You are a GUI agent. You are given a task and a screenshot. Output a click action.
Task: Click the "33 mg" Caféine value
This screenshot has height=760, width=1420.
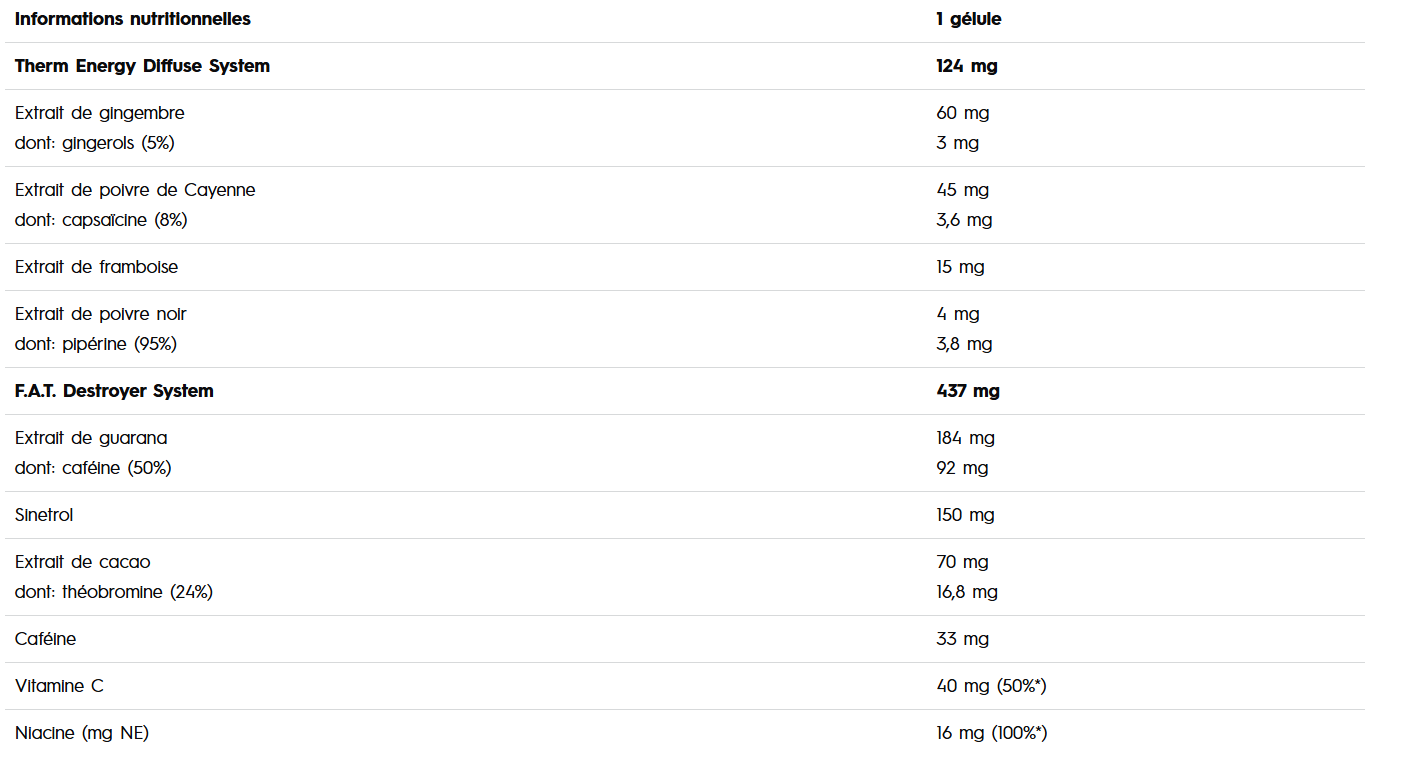tap(962, 639)
